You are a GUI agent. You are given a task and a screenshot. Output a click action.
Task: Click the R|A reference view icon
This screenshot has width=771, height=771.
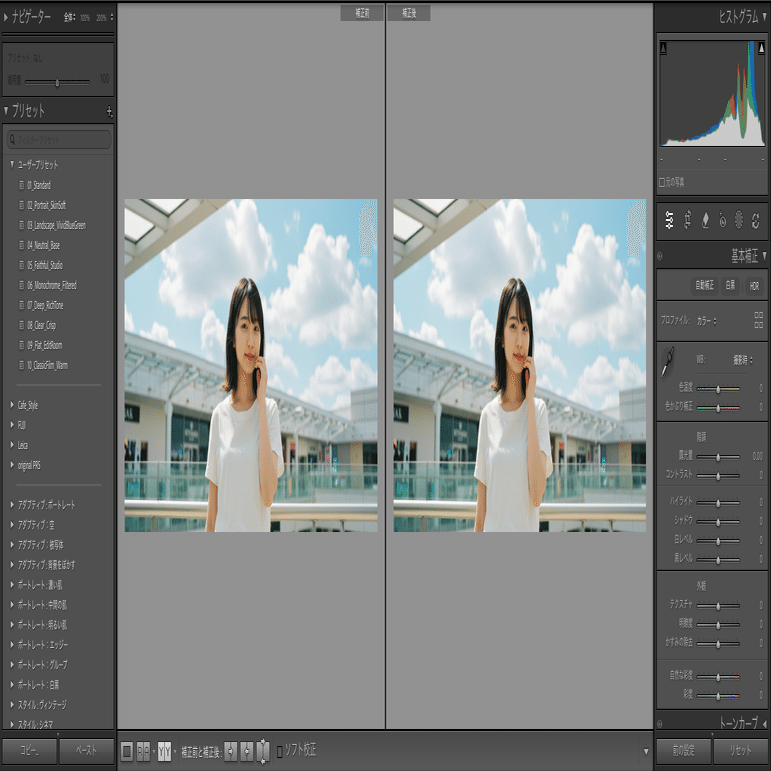click(143, 751)
